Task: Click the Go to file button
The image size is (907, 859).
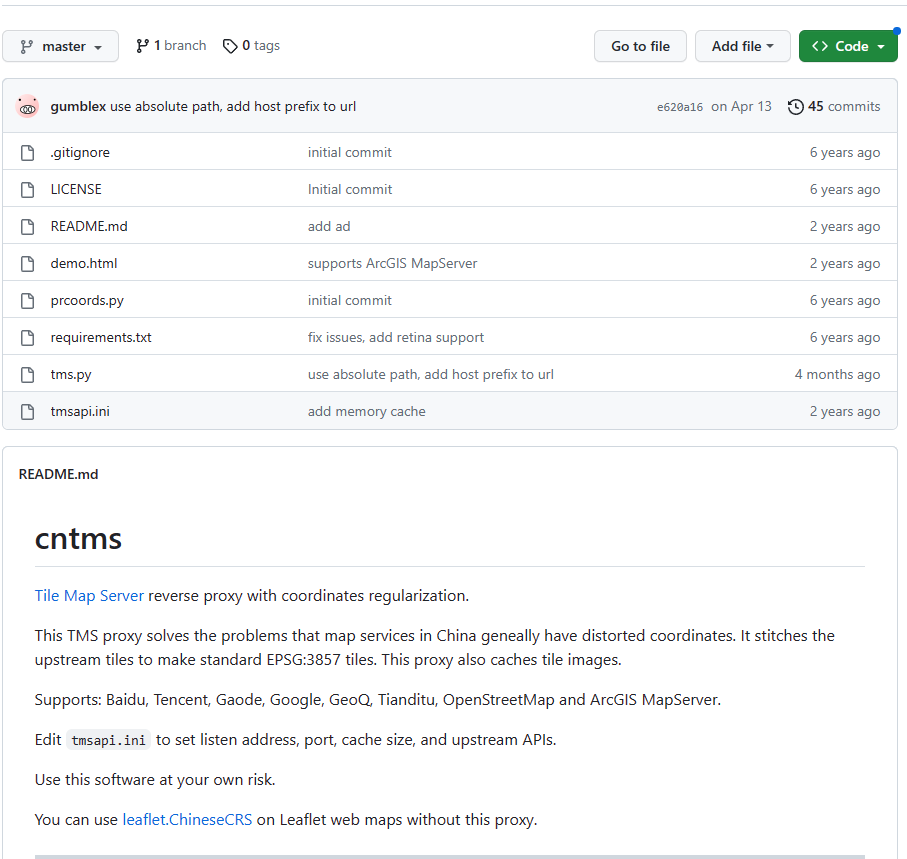Action: [640, 46]
